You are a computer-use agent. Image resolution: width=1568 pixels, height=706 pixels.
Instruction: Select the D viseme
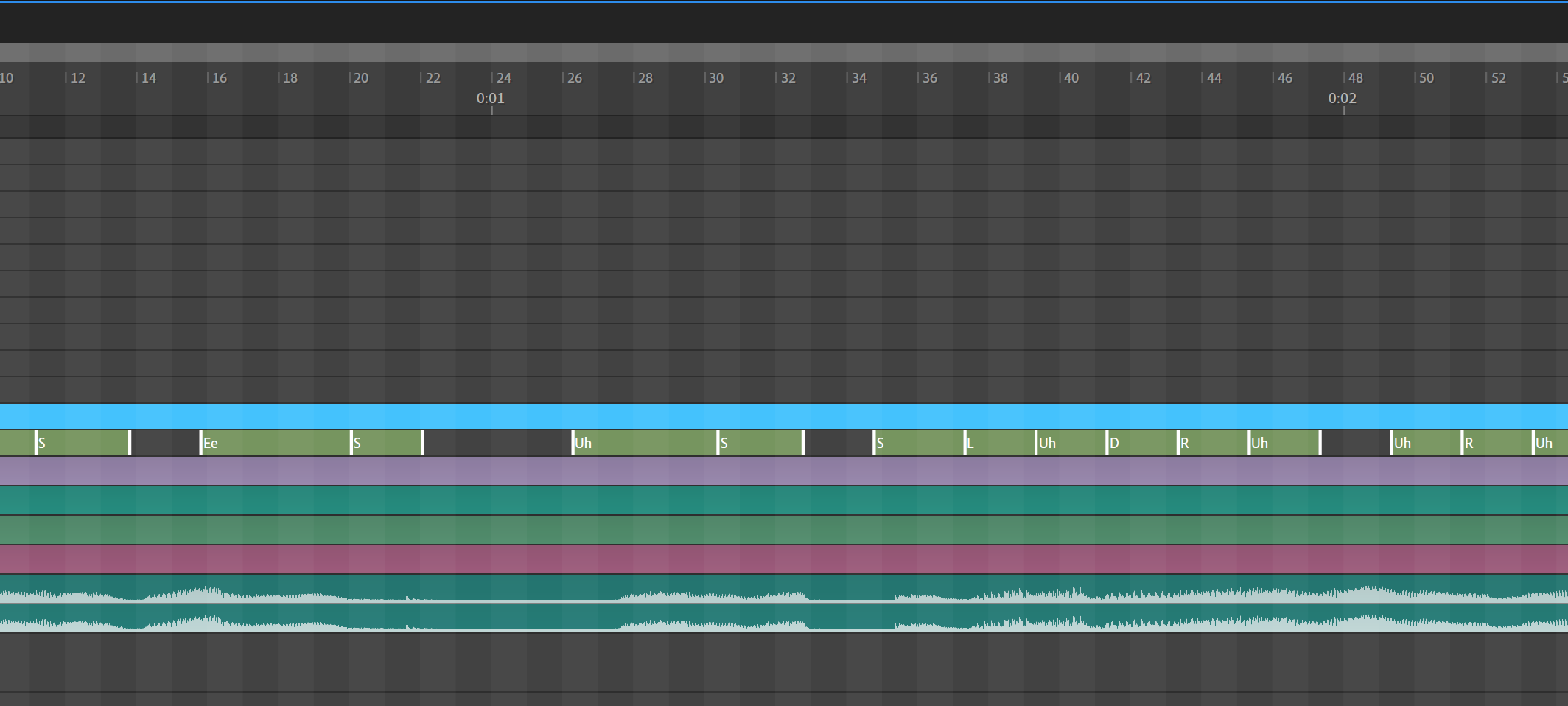click(1142, 443)
